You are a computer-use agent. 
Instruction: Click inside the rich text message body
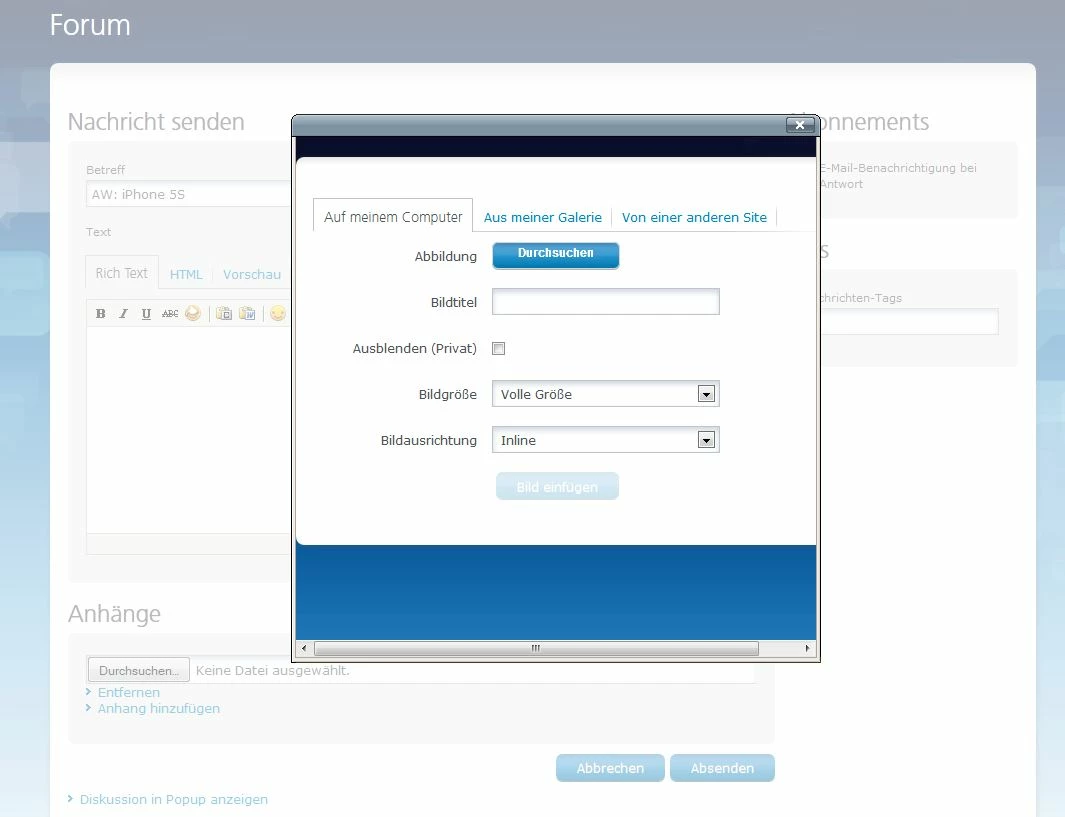189,430
